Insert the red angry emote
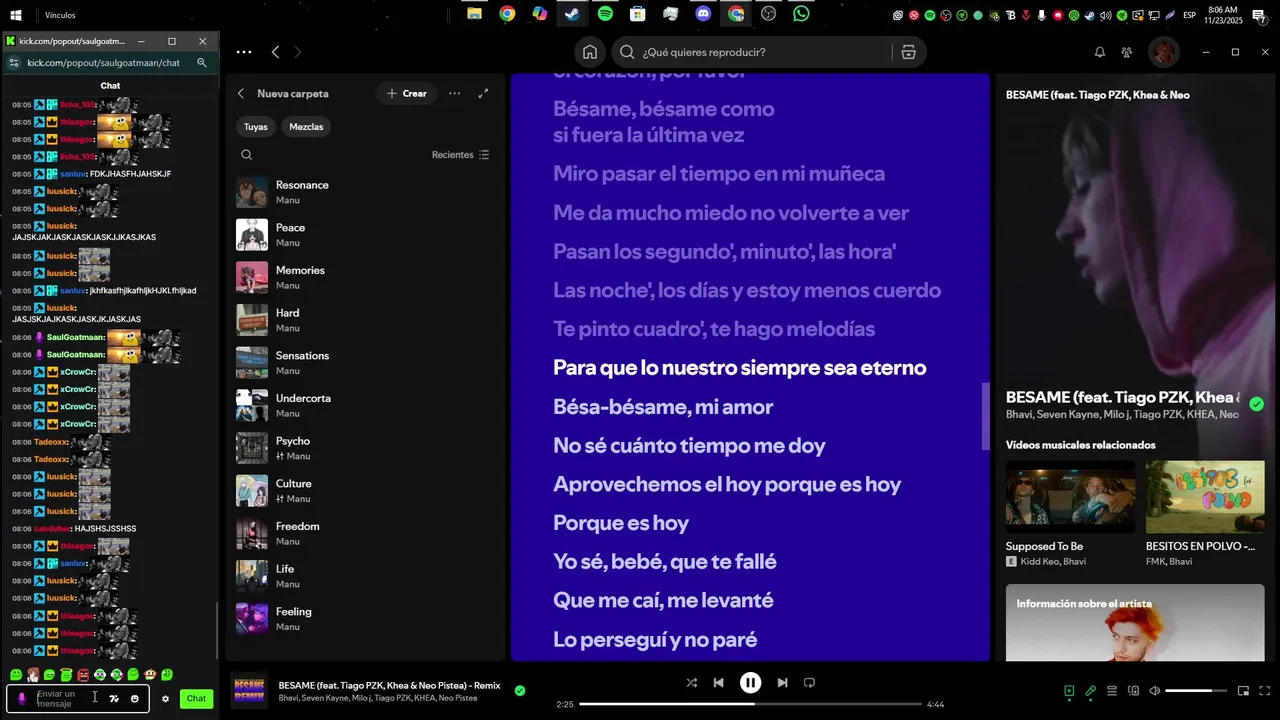 [83, 675]
